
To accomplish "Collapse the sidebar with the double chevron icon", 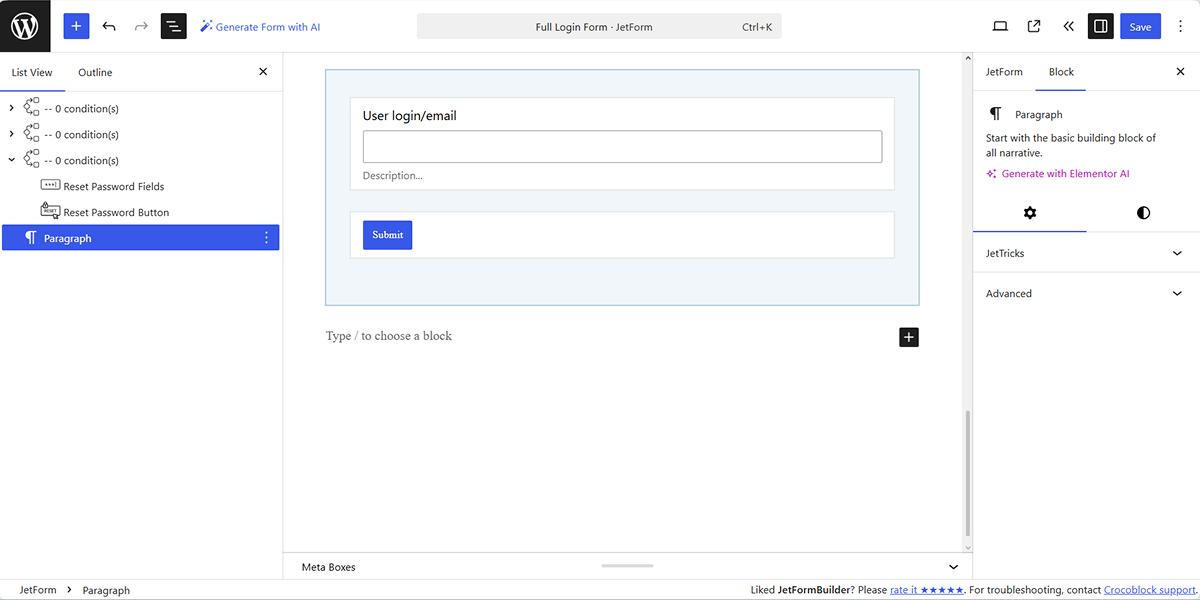I will point(1068,26).
